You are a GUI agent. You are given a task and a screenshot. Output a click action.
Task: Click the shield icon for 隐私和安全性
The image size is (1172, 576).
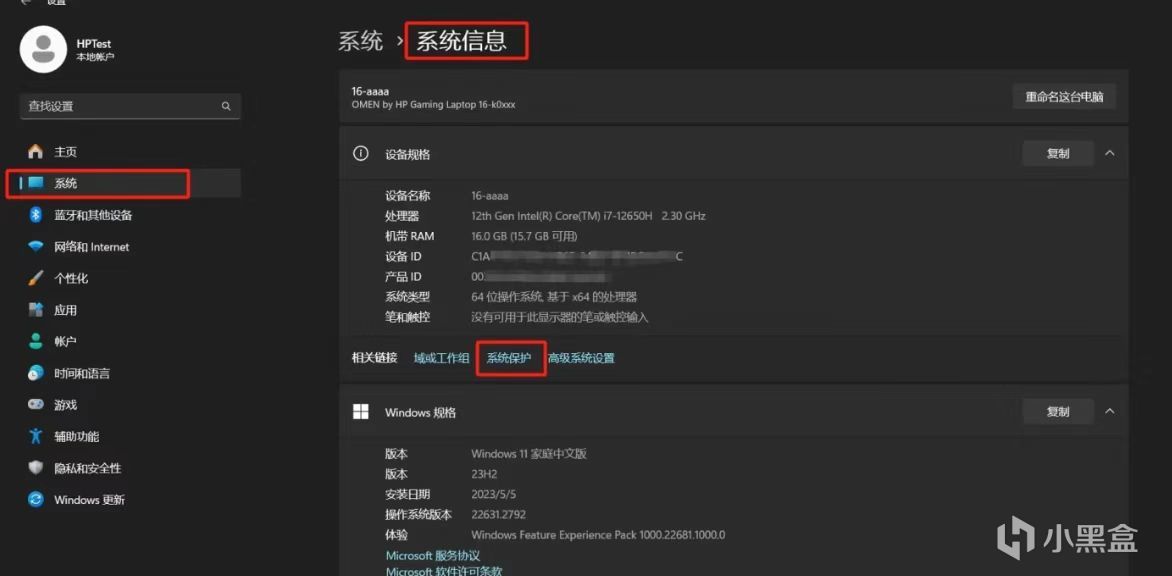[x=35, y=468]
